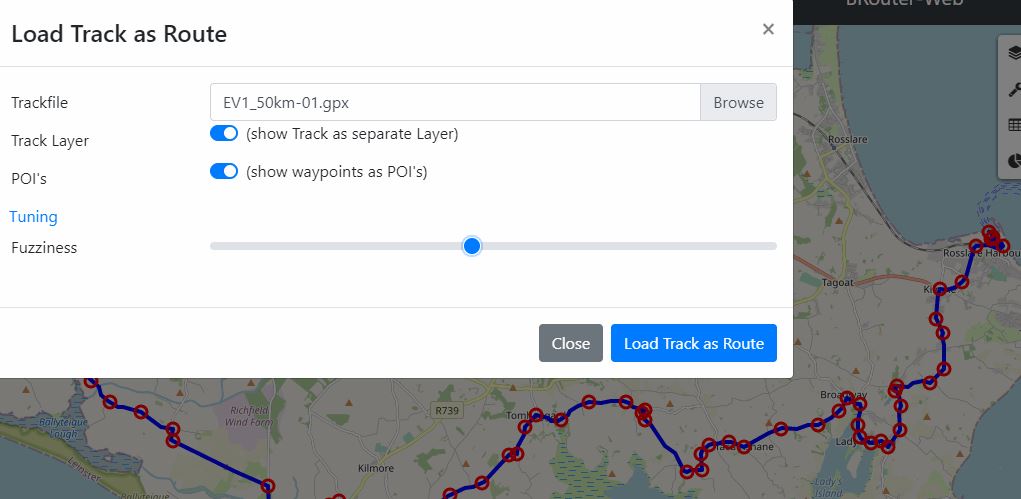The height and width of the screenshot is (499, 1021).
Task: Click the Richfield Wind Farm map label
Action: tap(251, 416)
